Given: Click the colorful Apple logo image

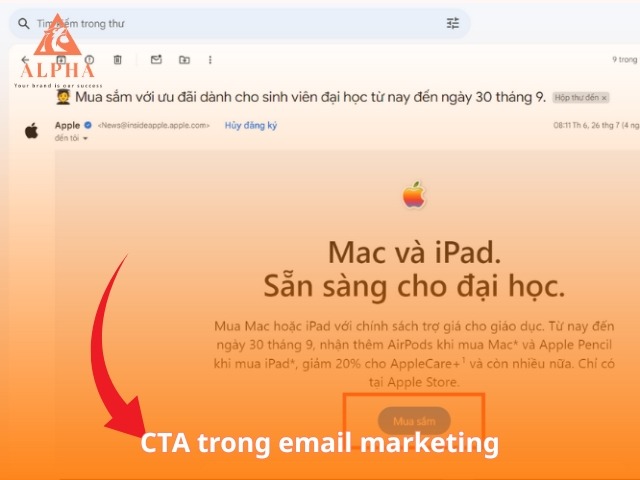Looking at the screenshot, I should [x=414, y=195].
